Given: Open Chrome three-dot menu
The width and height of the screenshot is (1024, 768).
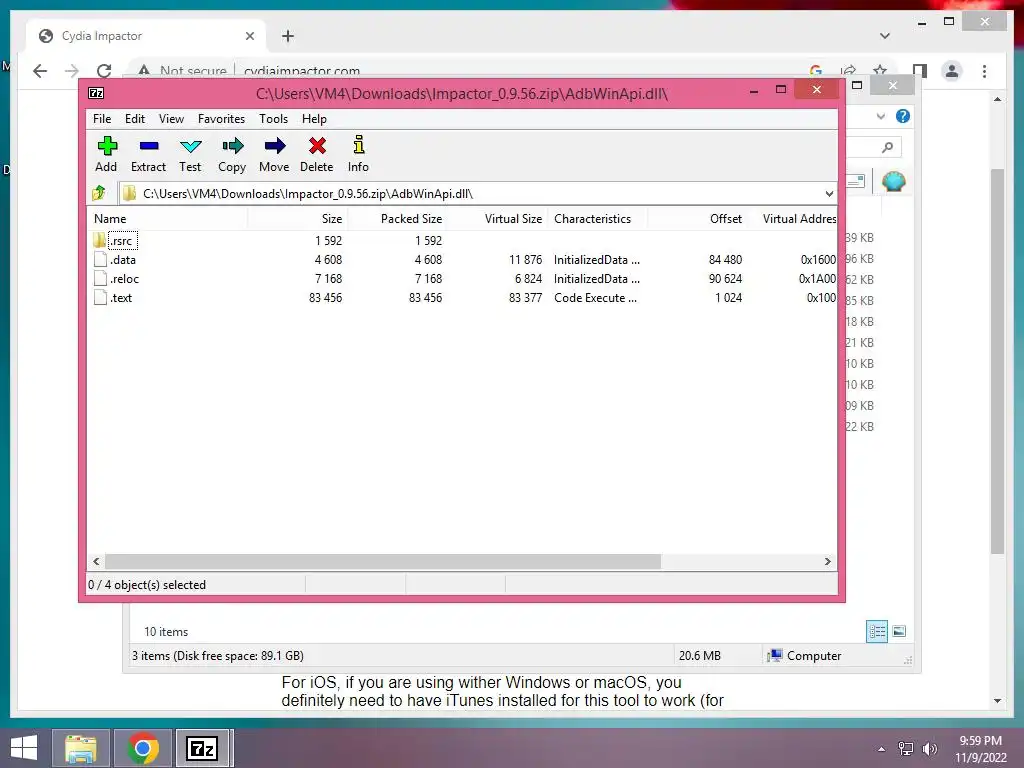Looking at the screenshot, I should [984, 71].
